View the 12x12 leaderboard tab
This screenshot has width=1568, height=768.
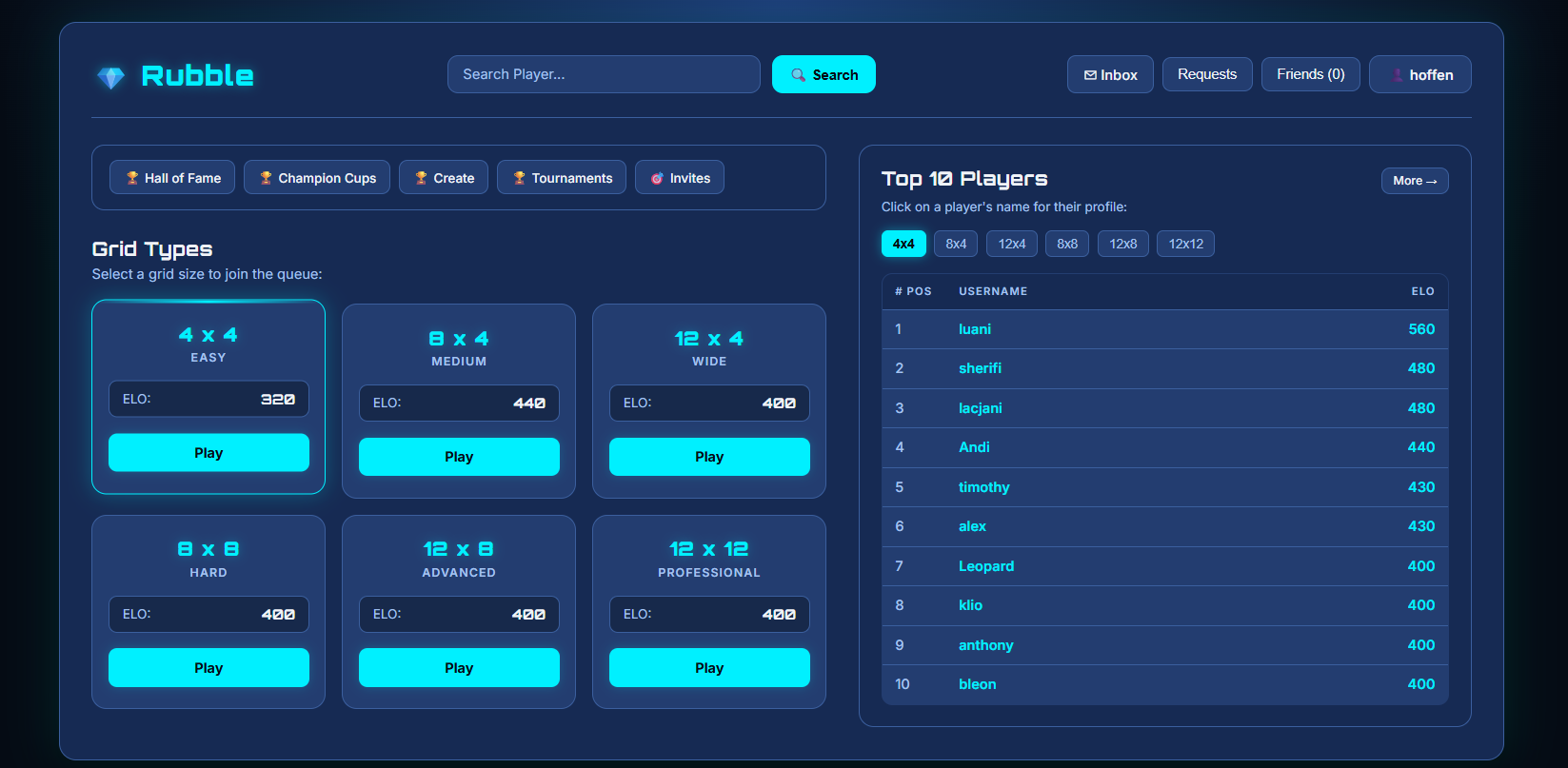pos(1186,244)
